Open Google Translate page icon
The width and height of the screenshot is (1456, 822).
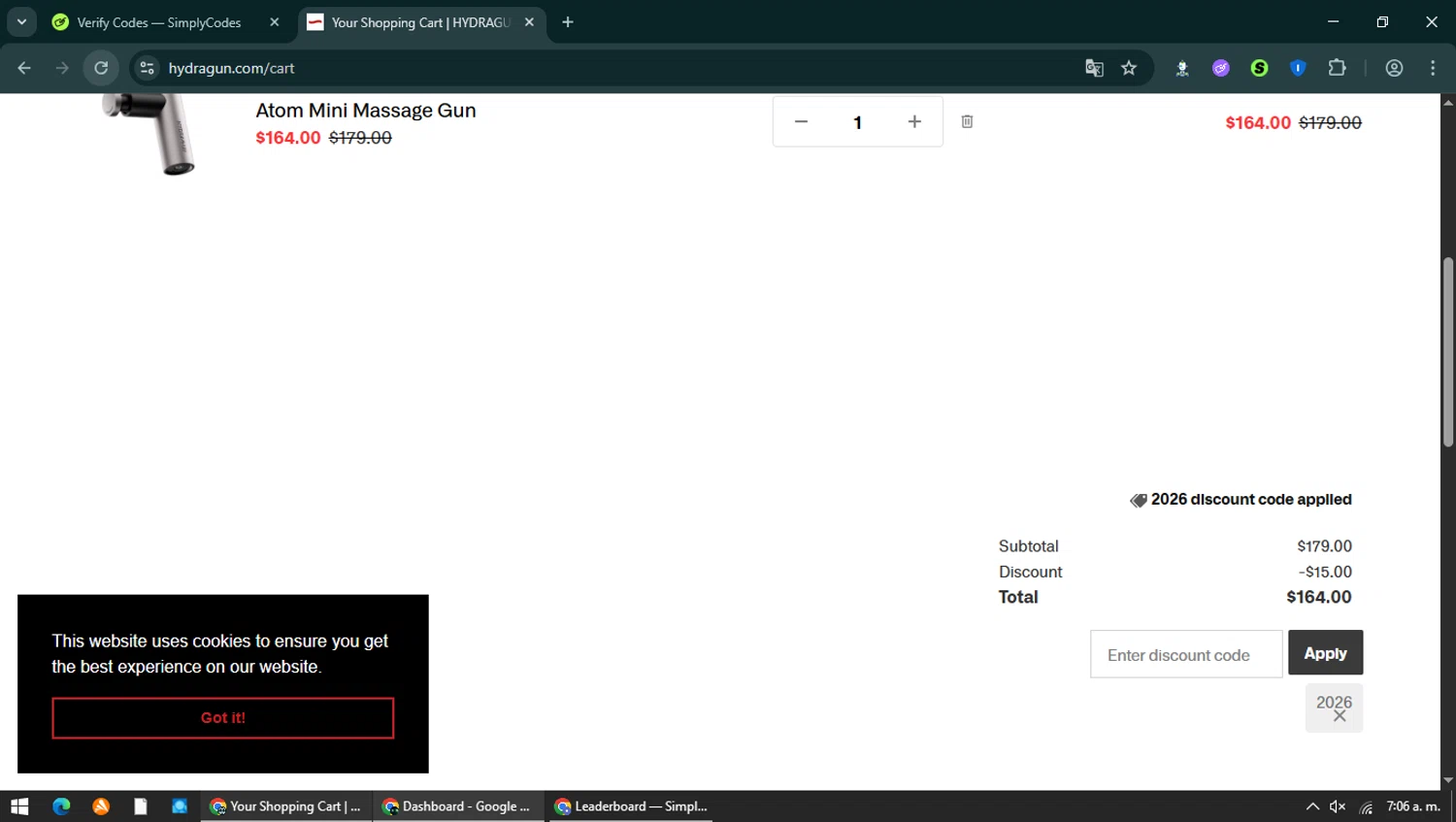[1094, 68]
